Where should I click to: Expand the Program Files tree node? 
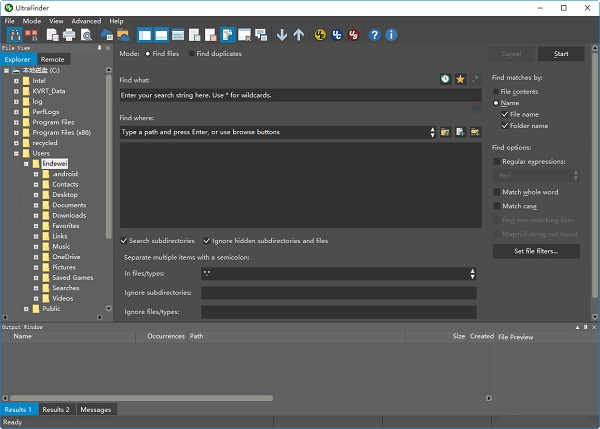point(17,121)
